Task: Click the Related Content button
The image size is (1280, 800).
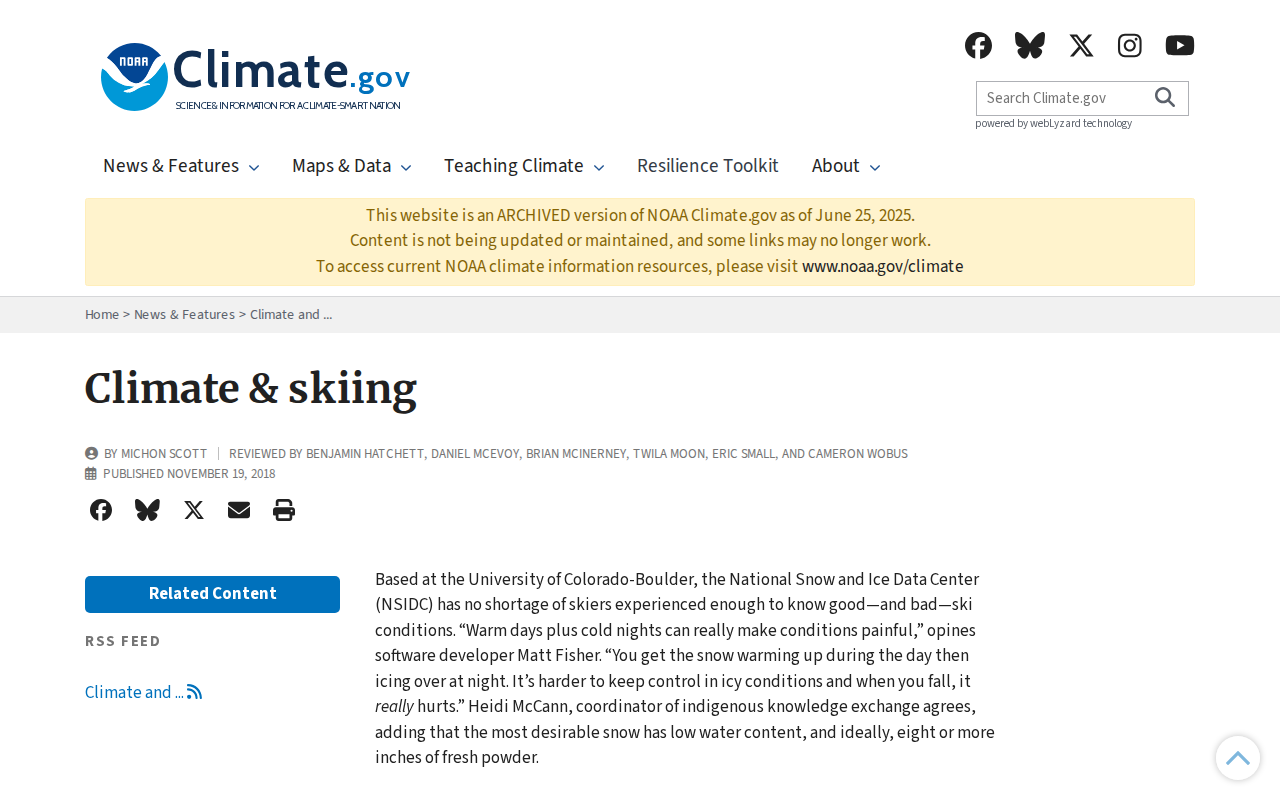Action: 212,594
